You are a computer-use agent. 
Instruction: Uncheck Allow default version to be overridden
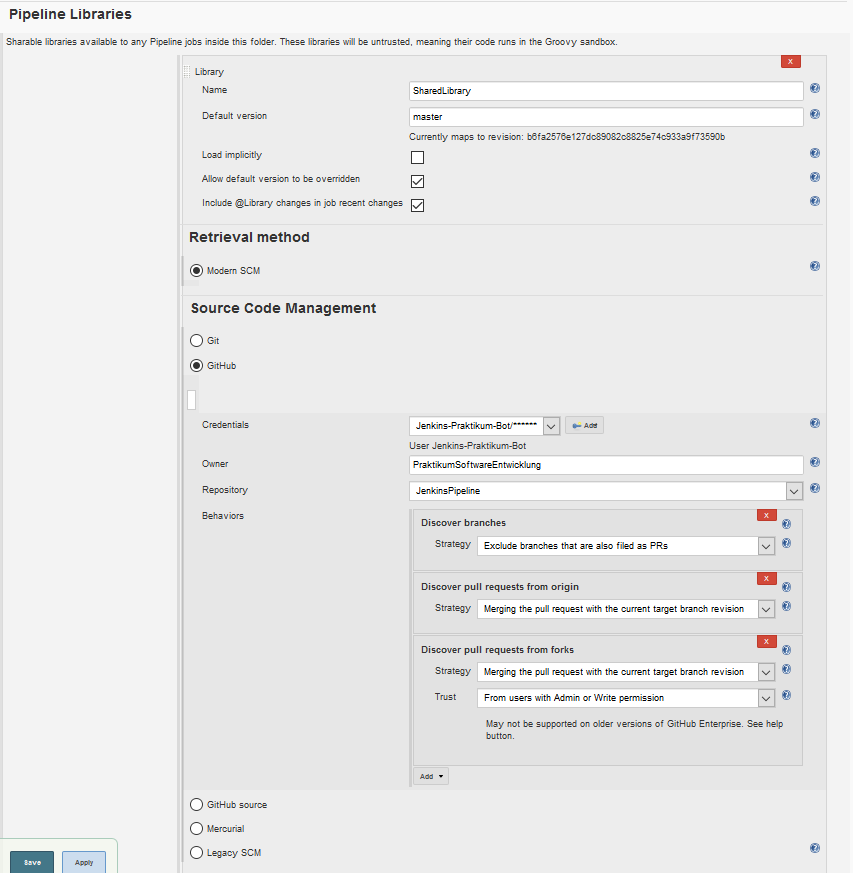pos(417,181)
